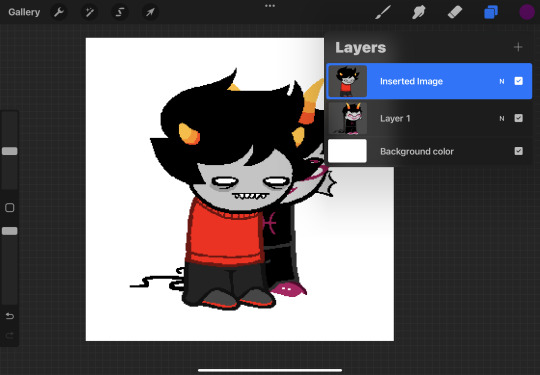
Task: Undo the last action
Action: (x=10, y=316)
